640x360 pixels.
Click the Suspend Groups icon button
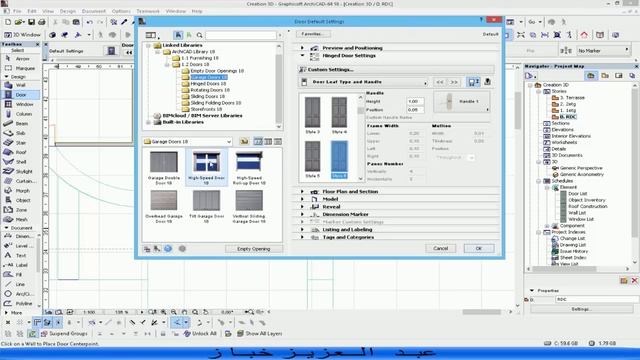pyautogui.click(x=44, y=333)
